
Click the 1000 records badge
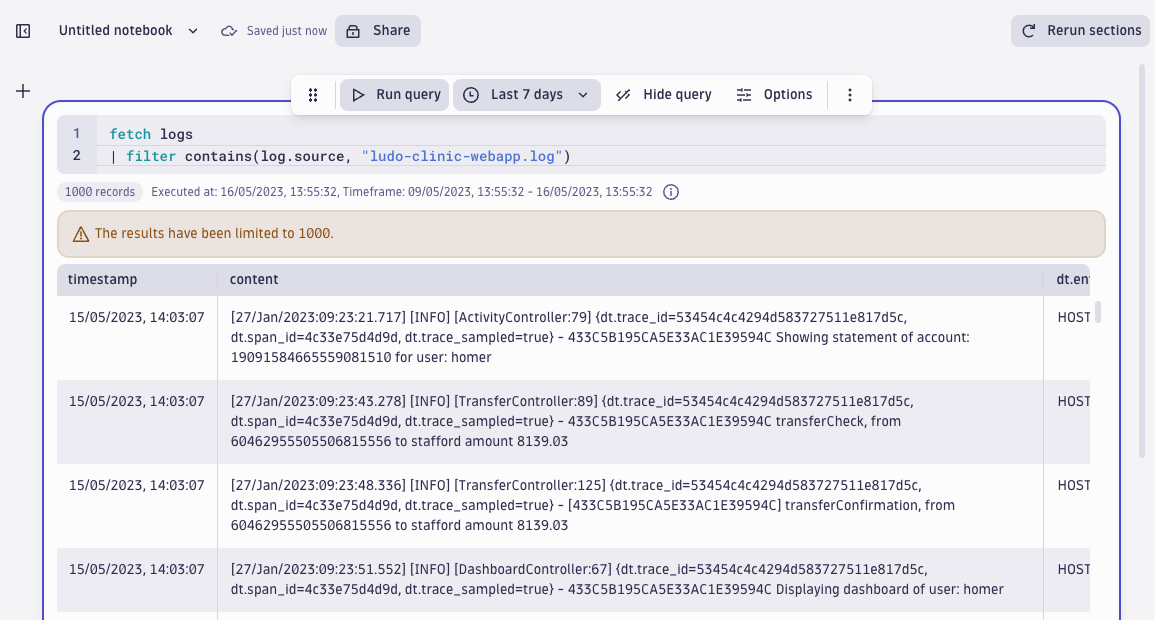pyautogui.click(x=99, y=191)
